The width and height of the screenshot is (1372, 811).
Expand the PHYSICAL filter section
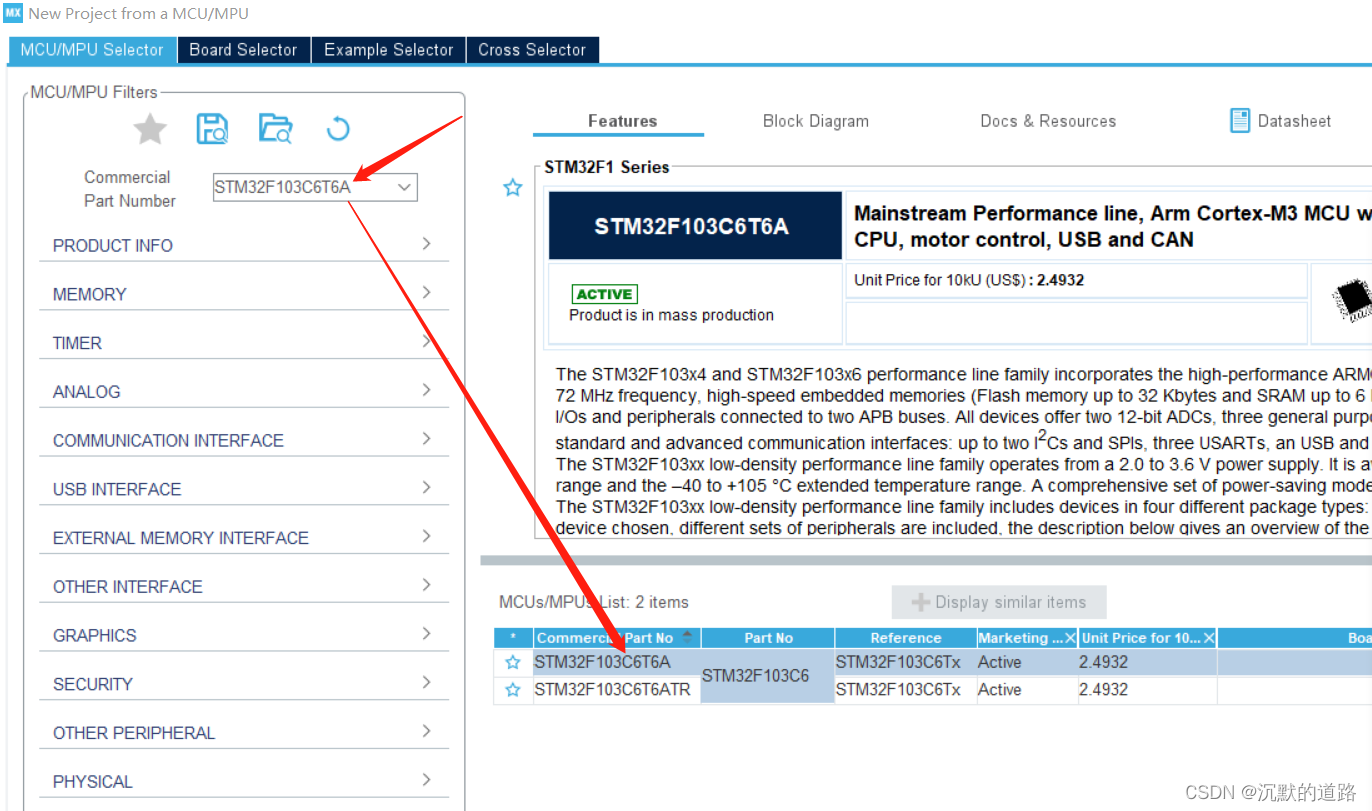(244, 782)
